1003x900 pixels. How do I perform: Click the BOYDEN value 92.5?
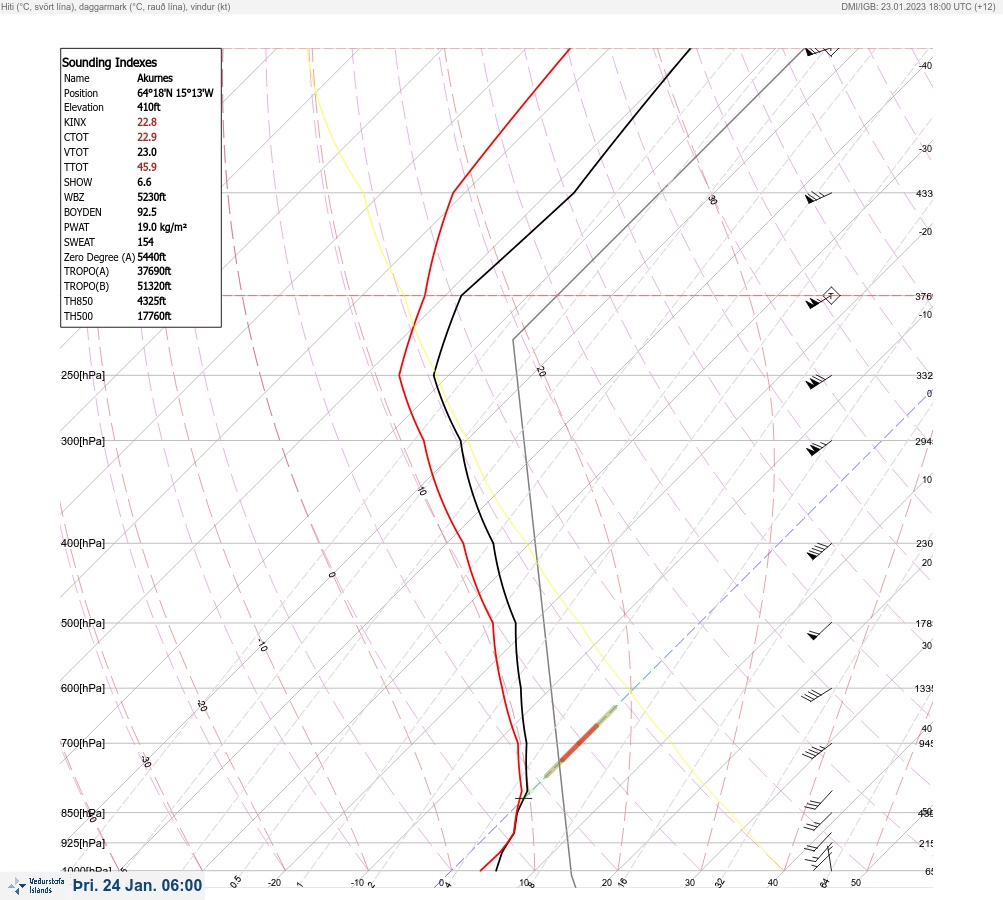click(146, 212)
